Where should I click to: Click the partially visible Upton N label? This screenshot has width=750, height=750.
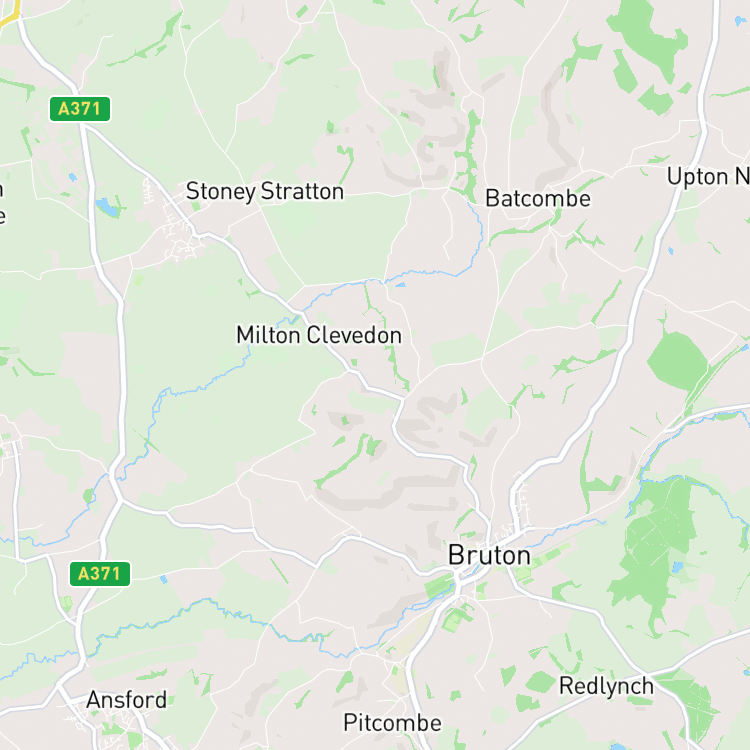(x=708, y=177)
